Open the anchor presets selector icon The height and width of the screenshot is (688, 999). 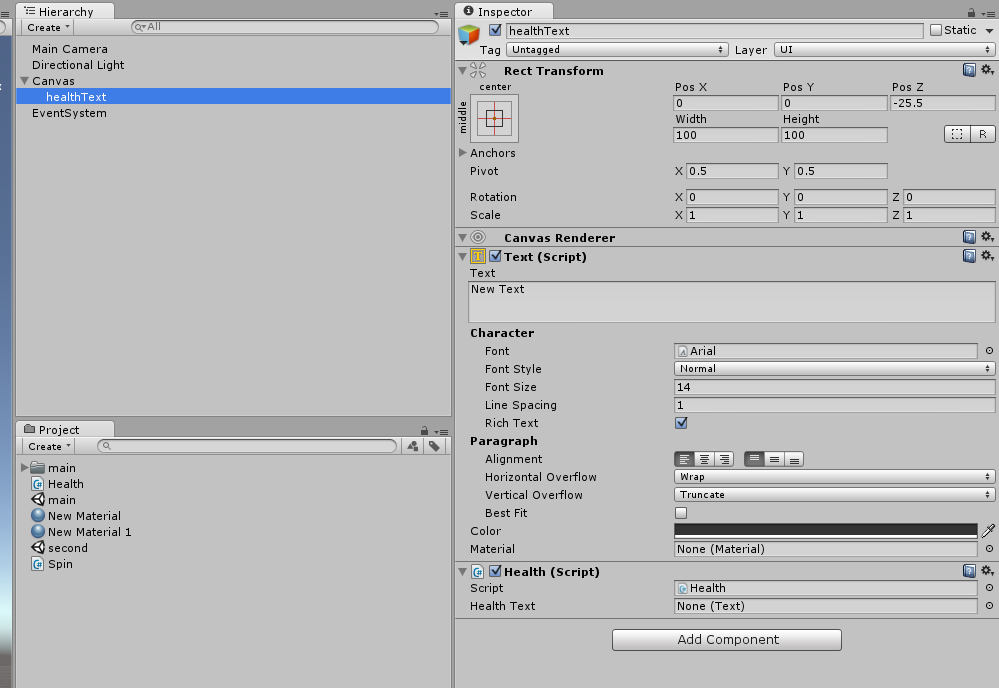coord(497,117)
